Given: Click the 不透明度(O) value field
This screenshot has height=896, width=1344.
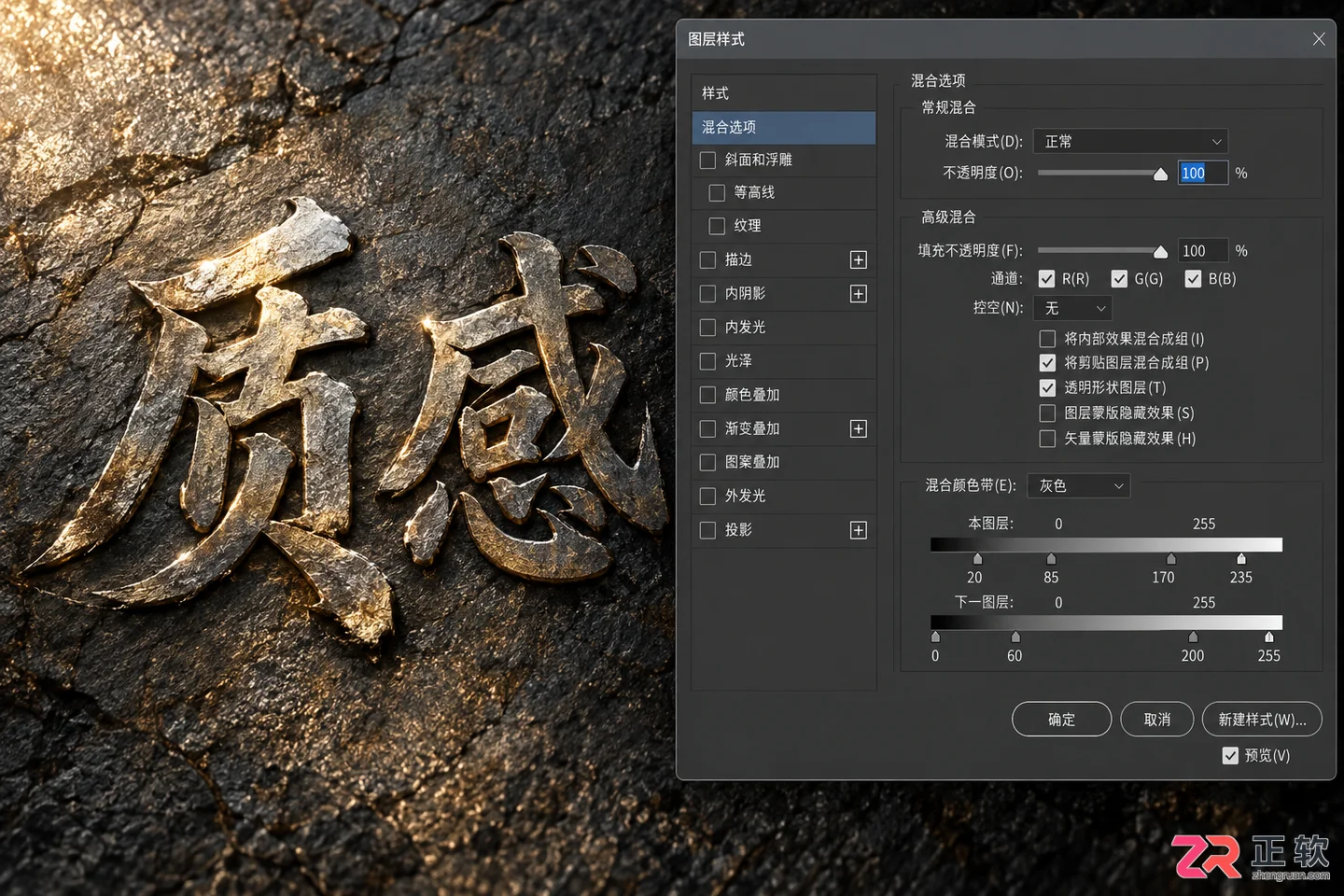Looking at the screenshot, I should pyautogui.click(x=1202, y=174).
